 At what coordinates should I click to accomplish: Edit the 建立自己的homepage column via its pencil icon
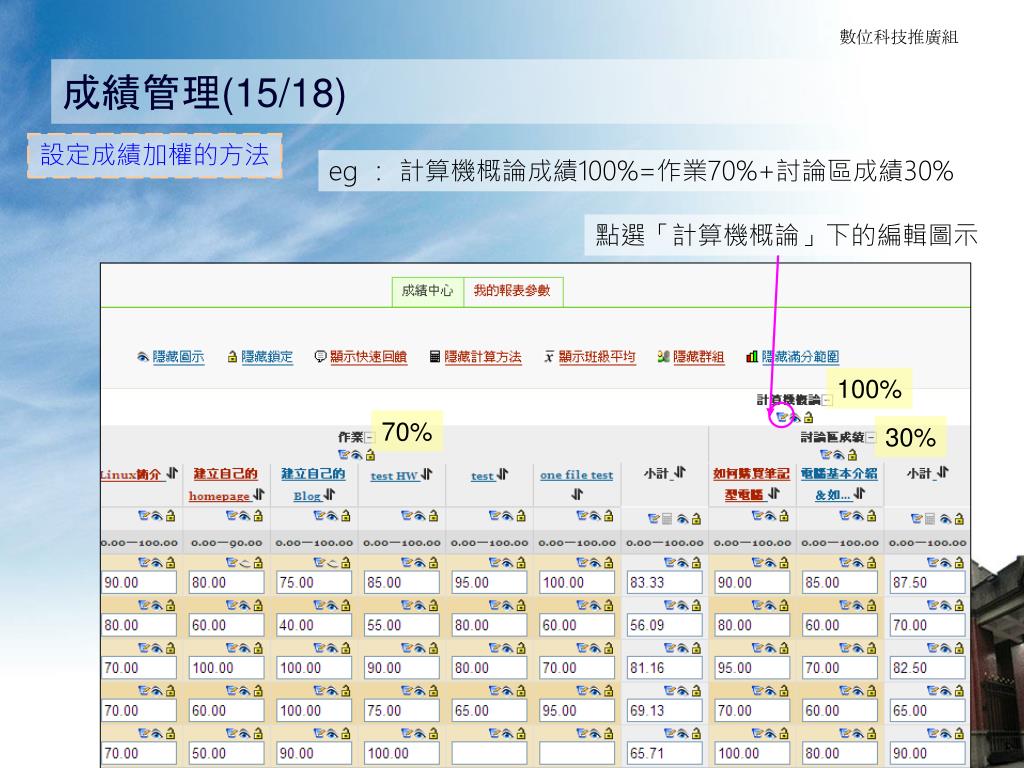231,516
